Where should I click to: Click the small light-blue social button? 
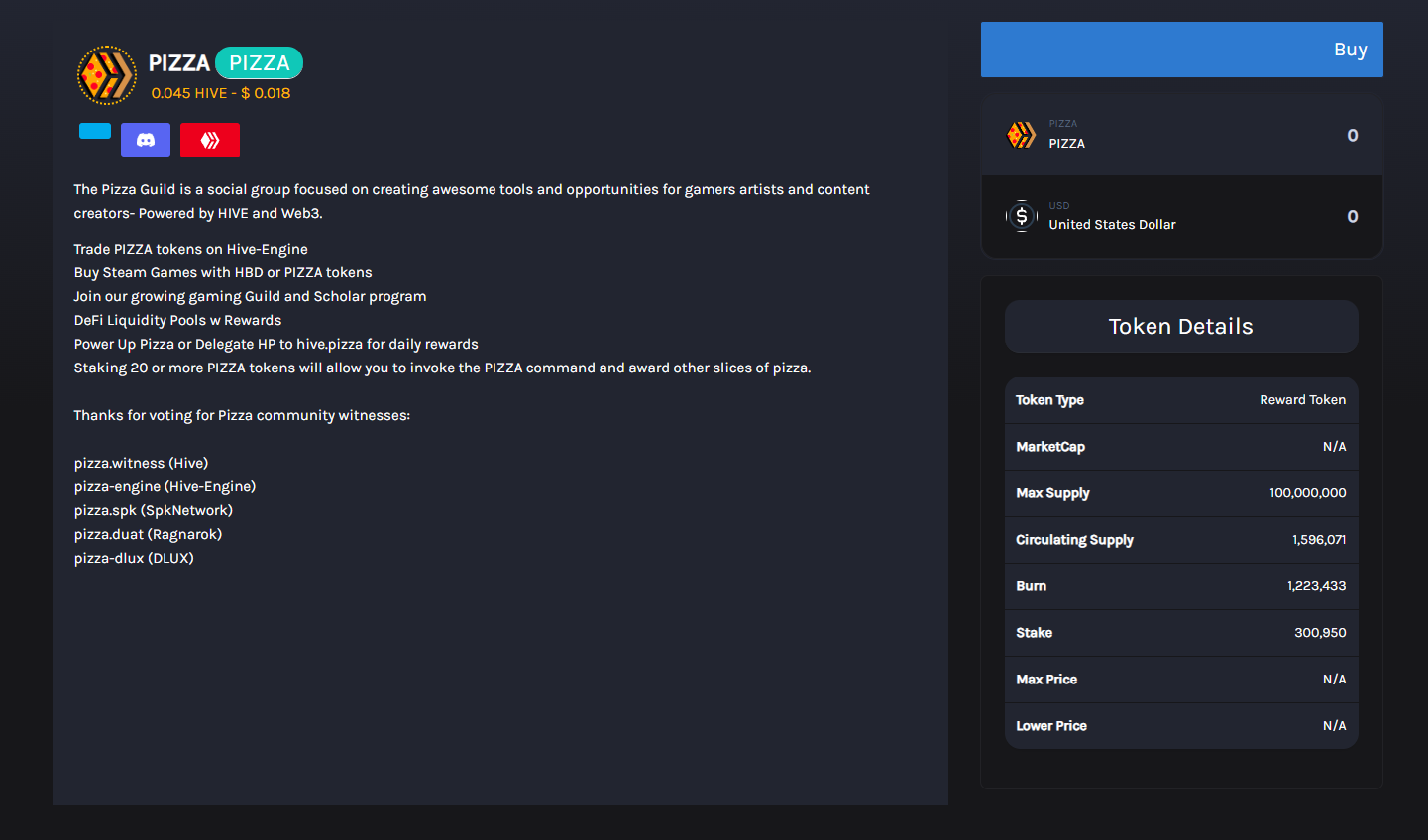pos(95,131)
